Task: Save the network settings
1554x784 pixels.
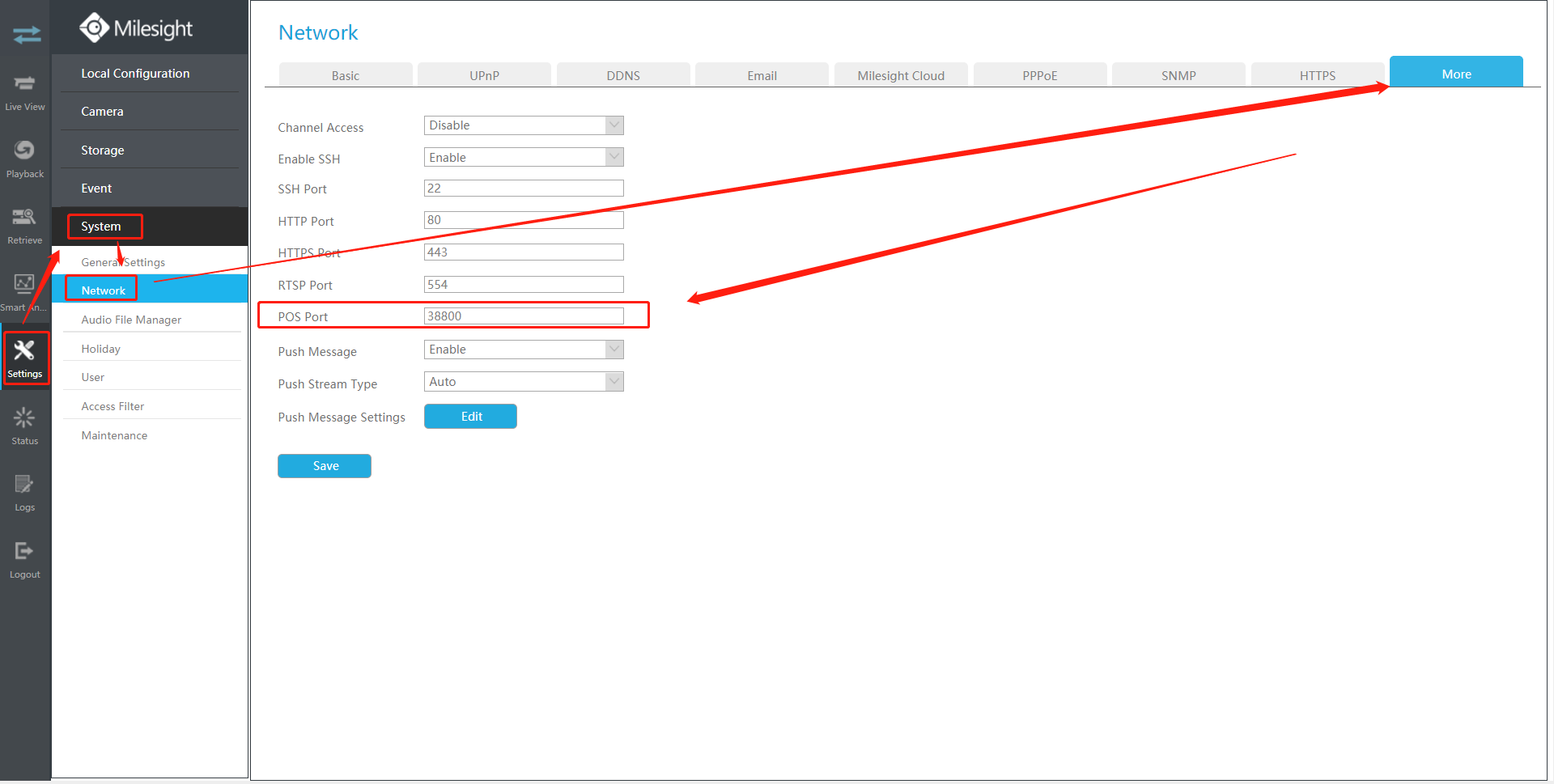Action: [x=325, y=466]
